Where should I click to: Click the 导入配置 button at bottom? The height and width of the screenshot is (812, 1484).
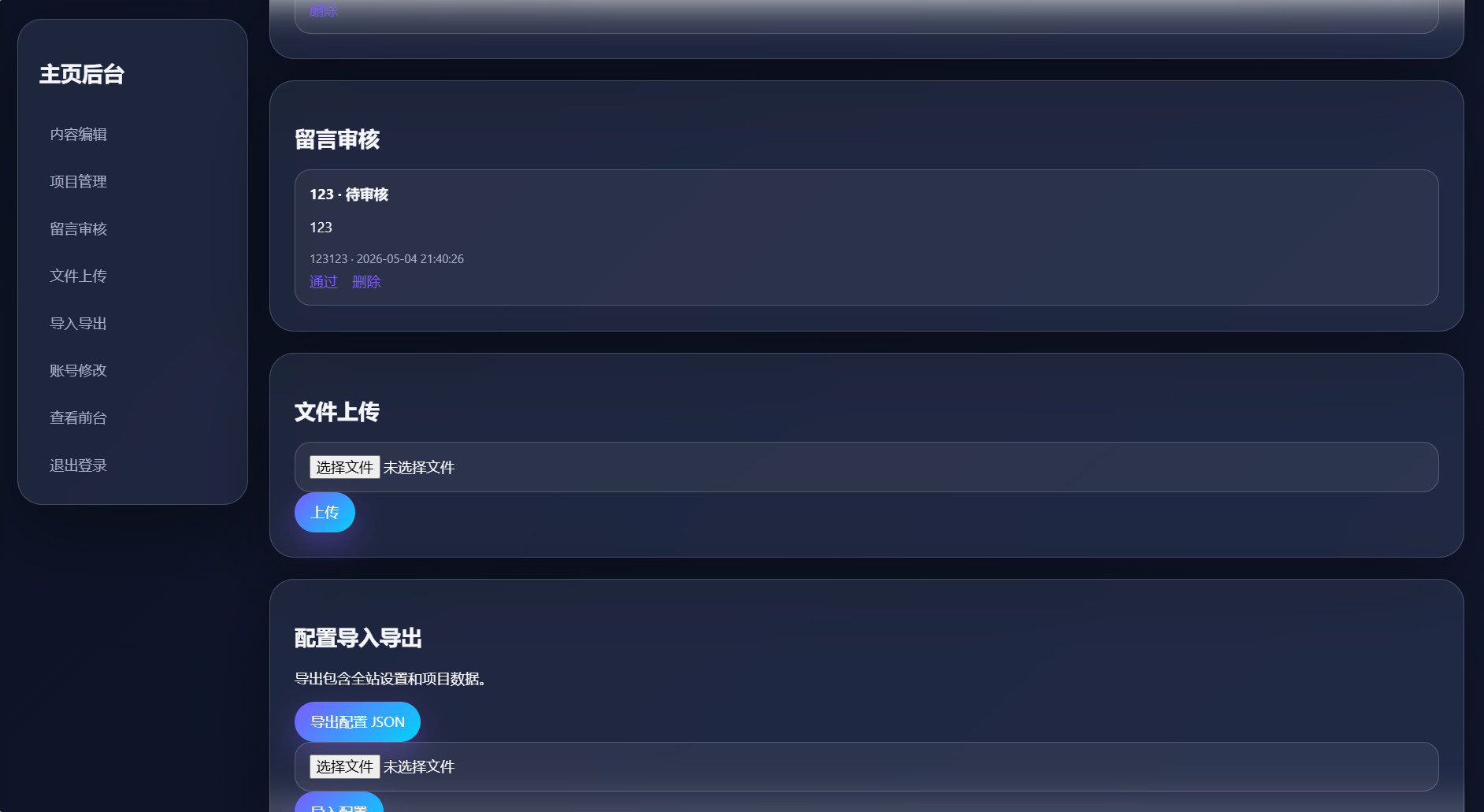339,803
